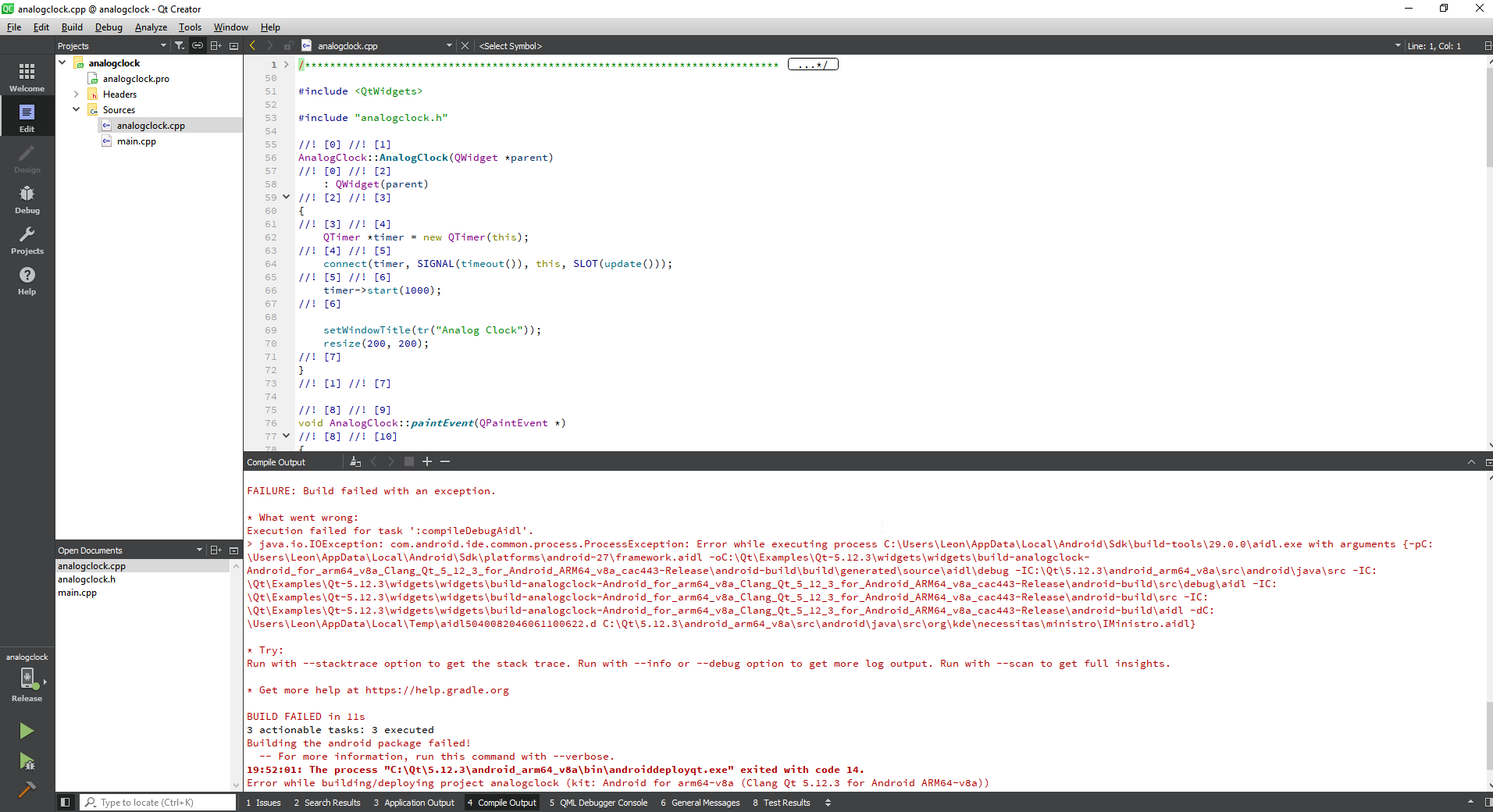Close the Open Documents pane

coord(233,550)
